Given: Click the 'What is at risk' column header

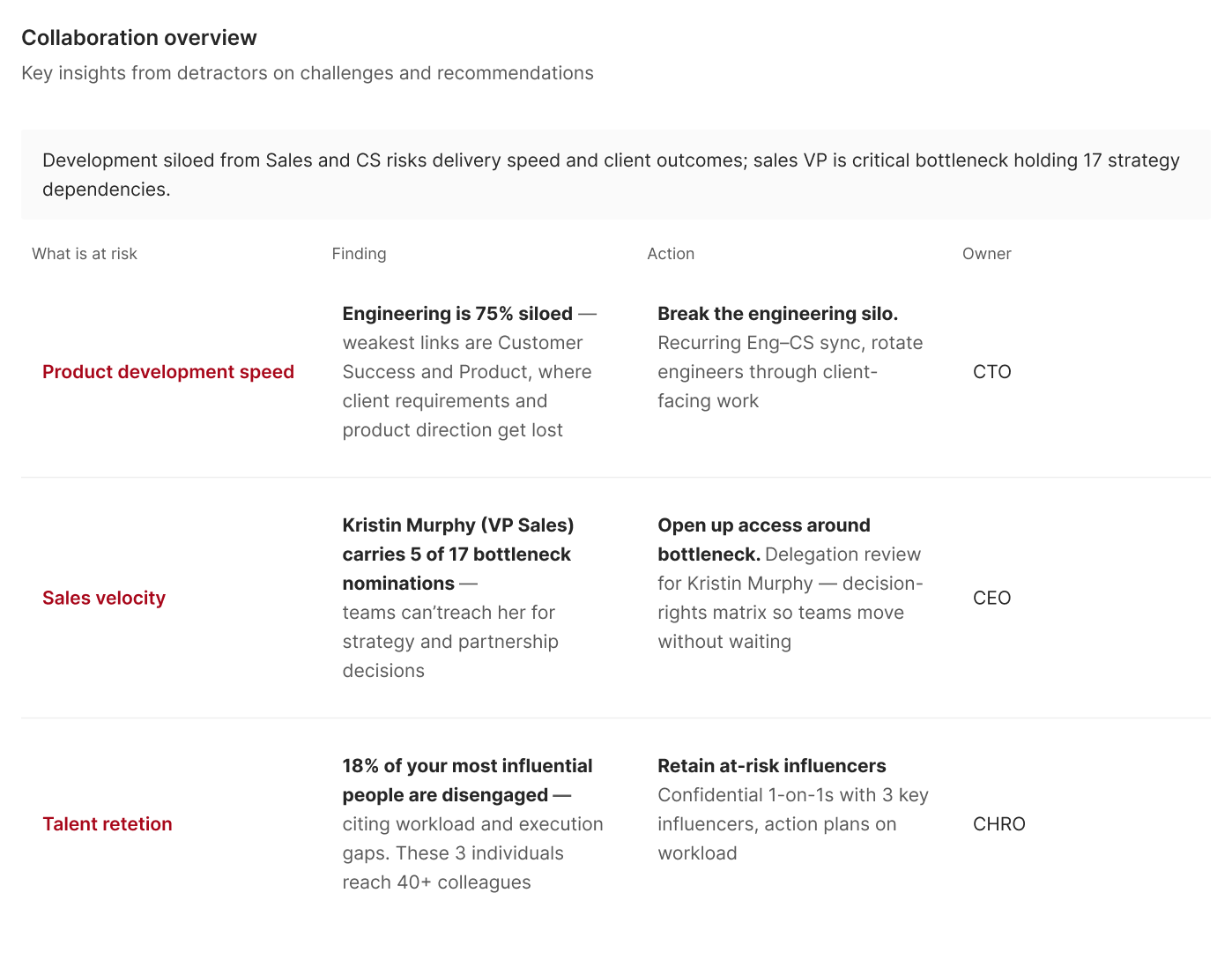Looking at the screenshot, I should pyautogui.click(x=85, y=254).
